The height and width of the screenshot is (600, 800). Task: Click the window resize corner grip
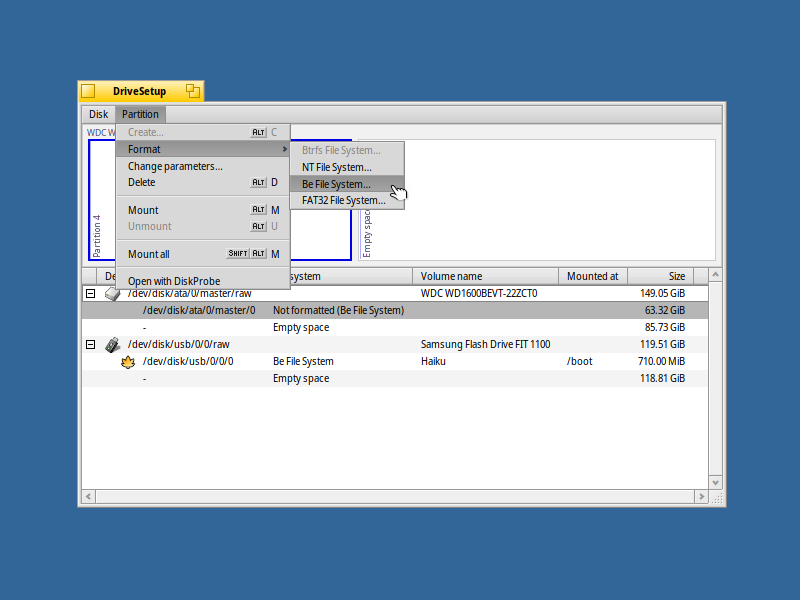click(716, 497)
